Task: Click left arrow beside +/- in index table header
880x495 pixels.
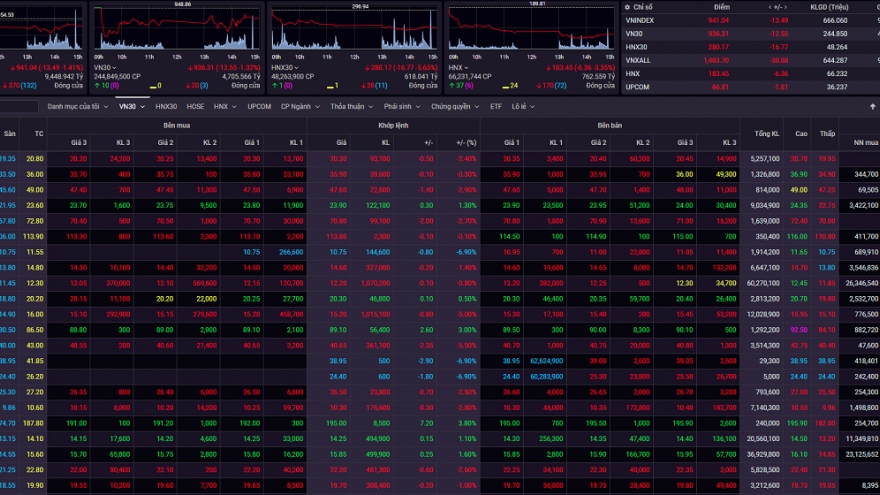Action: [x=770, y=7]
